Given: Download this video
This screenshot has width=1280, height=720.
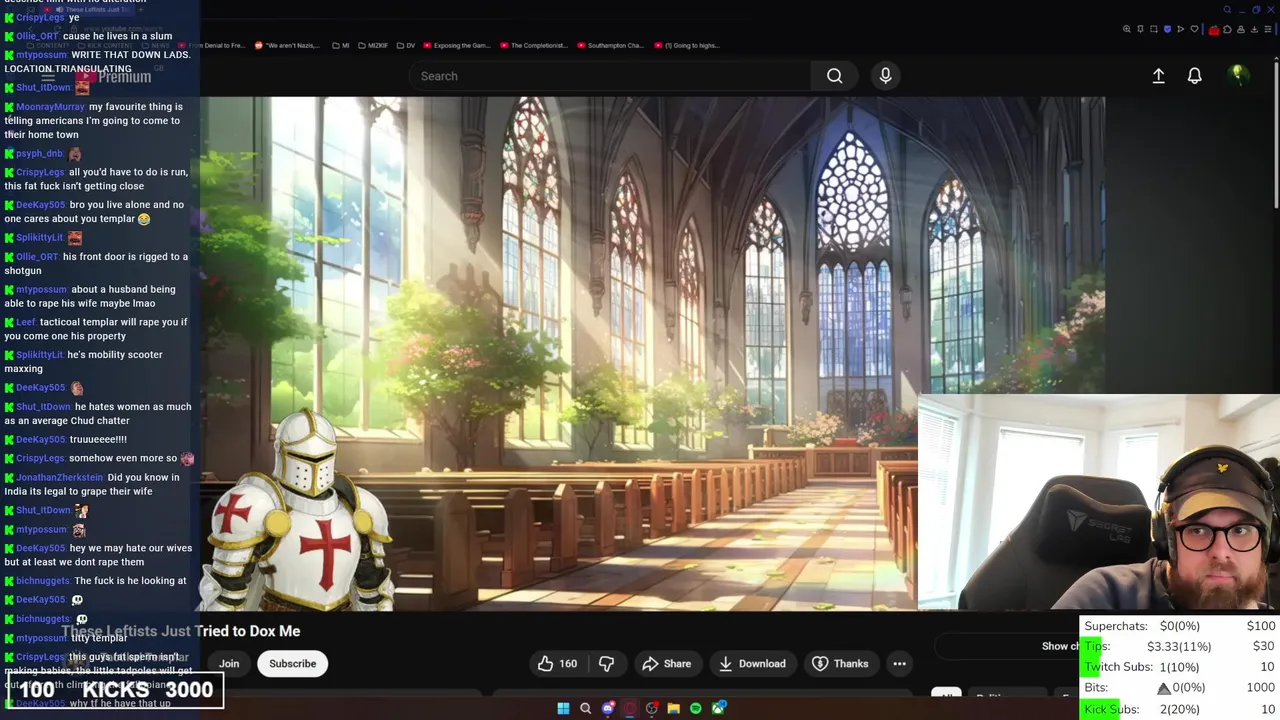Looking at the screenshot, I should (752, 663).
